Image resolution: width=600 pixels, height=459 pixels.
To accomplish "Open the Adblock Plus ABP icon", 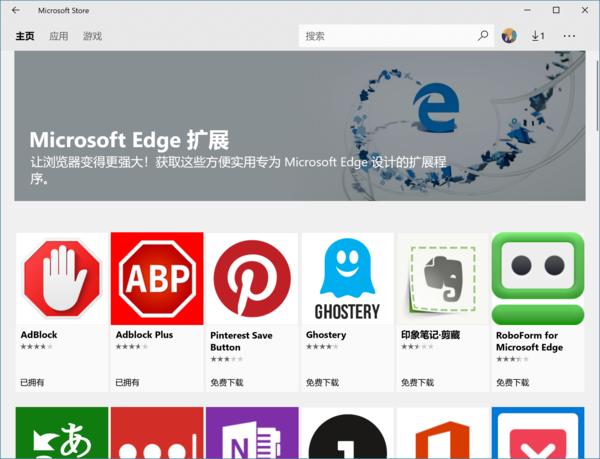I will (157, 278).
